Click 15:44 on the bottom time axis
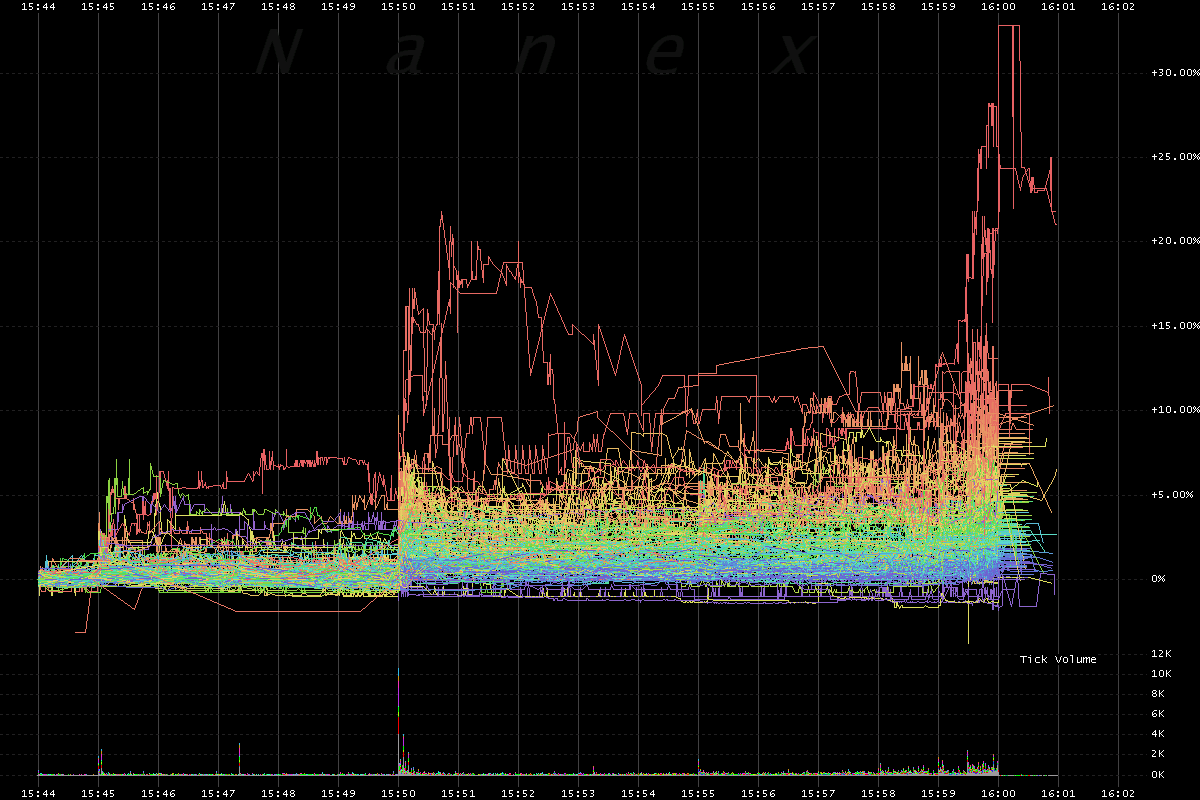Viewport: 1200px width, 800px height. 38,793
